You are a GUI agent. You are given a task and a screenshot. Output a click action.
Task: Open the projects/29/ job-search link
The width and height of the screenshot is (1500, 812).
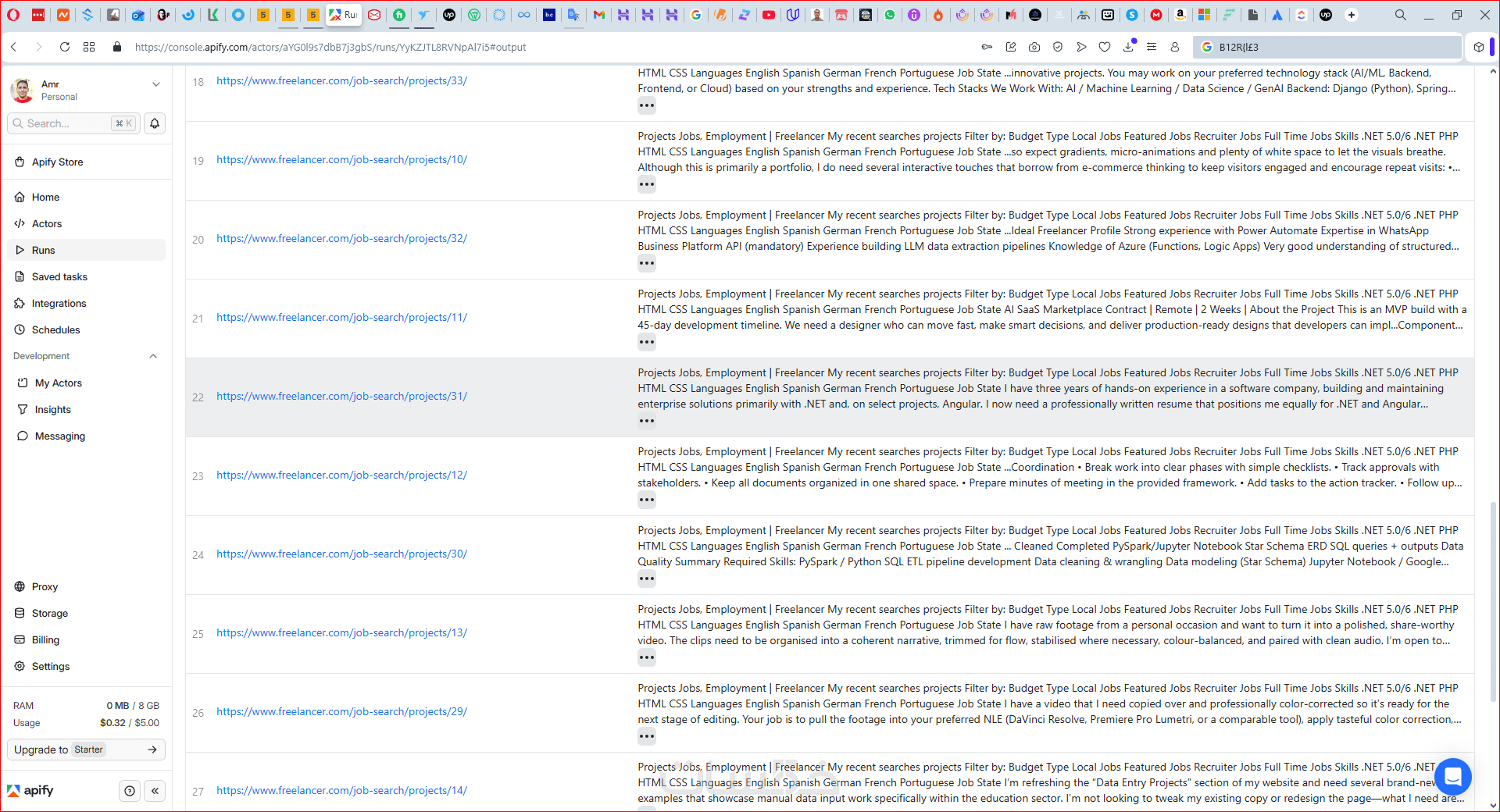341,711
